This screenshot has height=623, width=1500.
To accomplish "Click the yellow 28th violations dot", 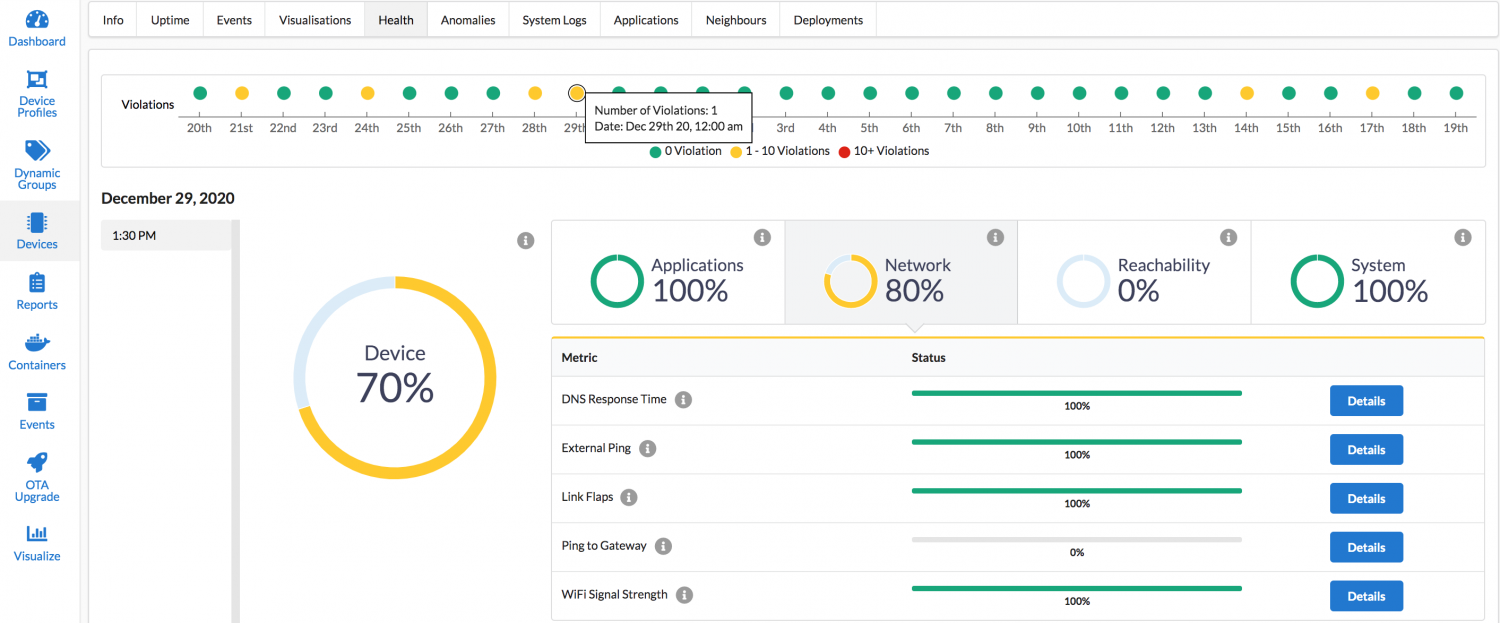I will (x=535, y=93).
